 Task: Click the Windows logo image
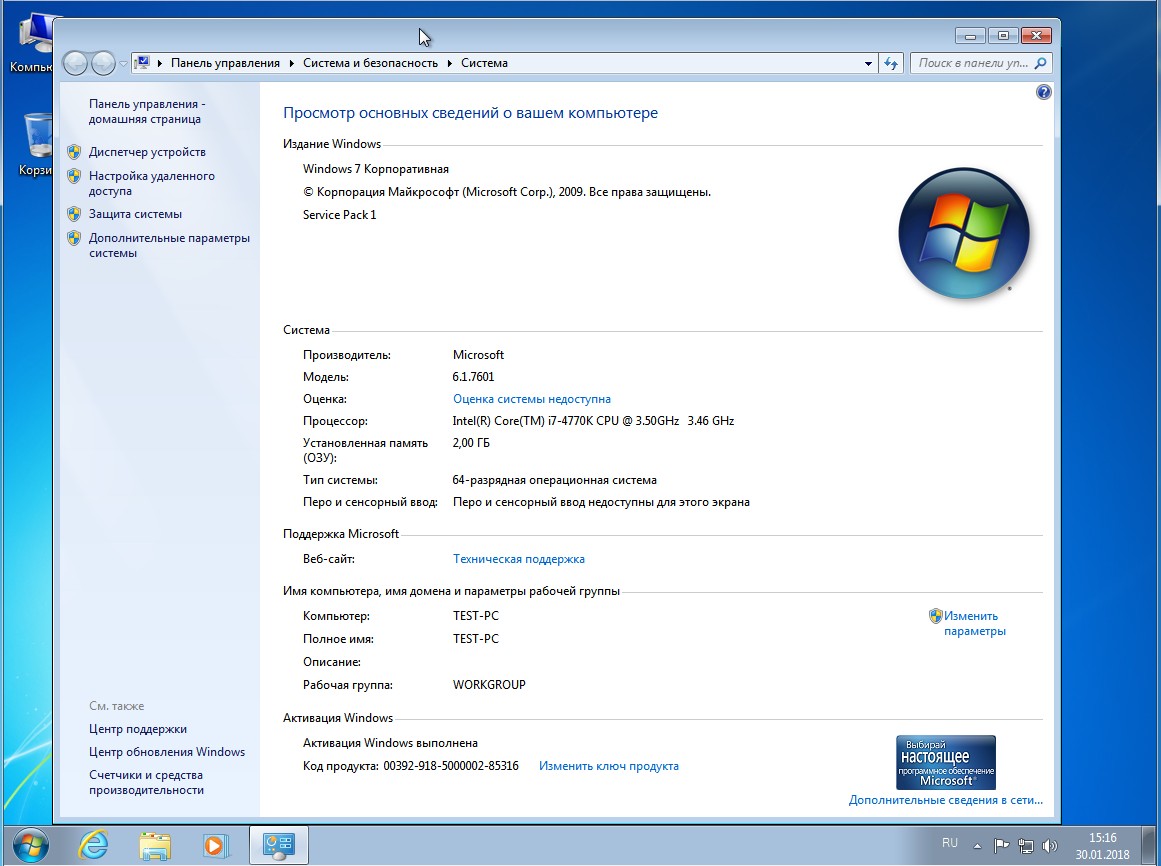pos(963,232)
